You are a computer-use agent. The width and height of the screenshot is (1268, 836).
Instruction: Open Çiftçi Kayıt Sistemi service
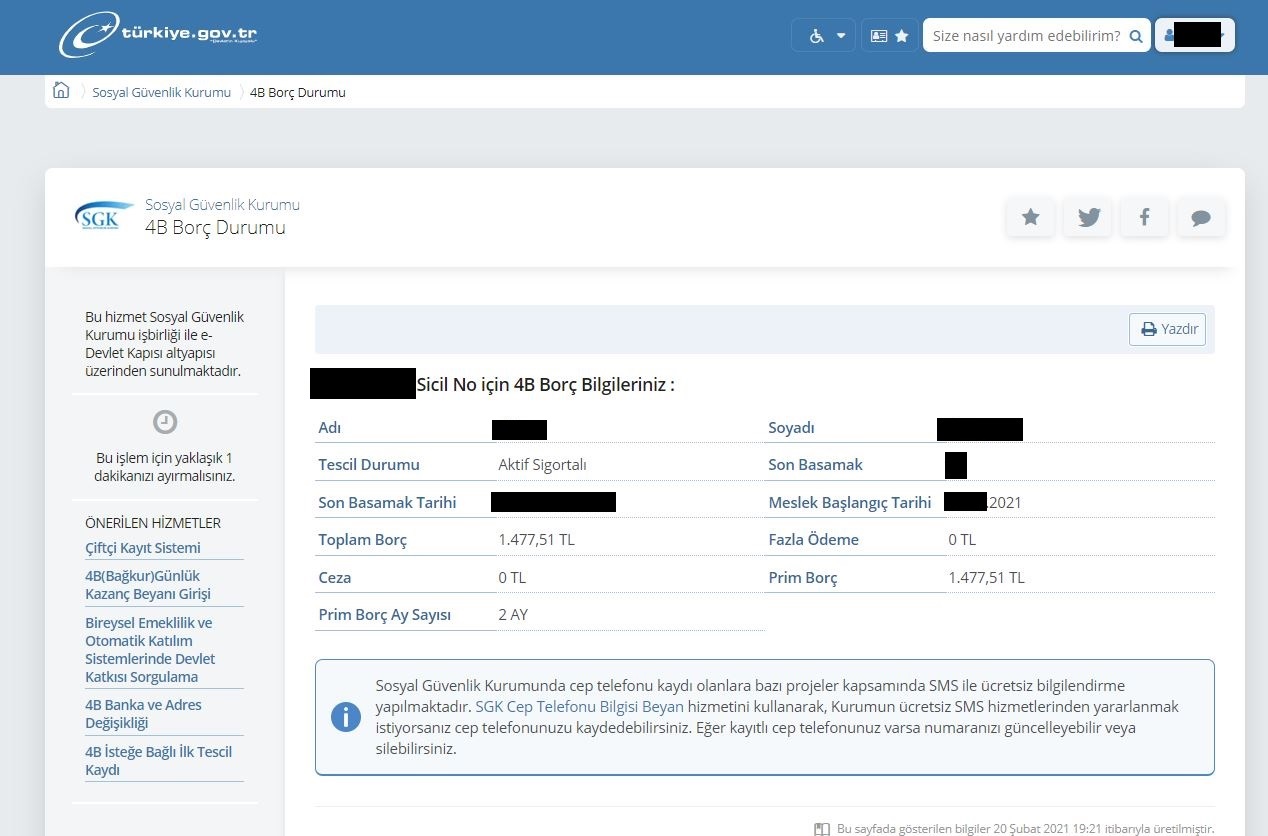pos(143,548)
